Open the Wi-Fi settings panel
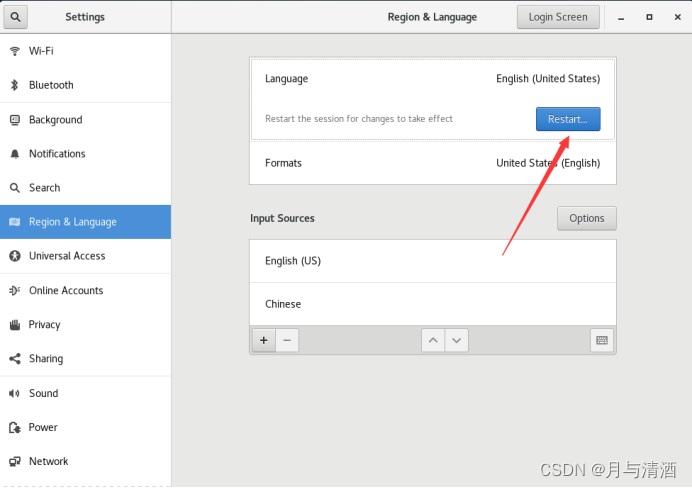 pos(86,51)
